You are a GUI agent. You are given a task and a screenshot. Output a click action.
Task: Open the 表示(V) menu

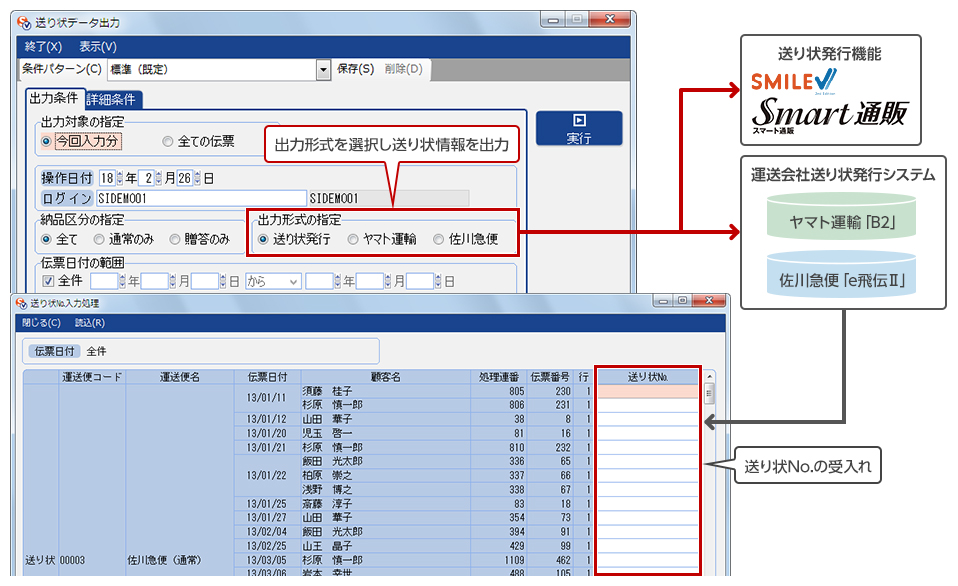[98, 46]
